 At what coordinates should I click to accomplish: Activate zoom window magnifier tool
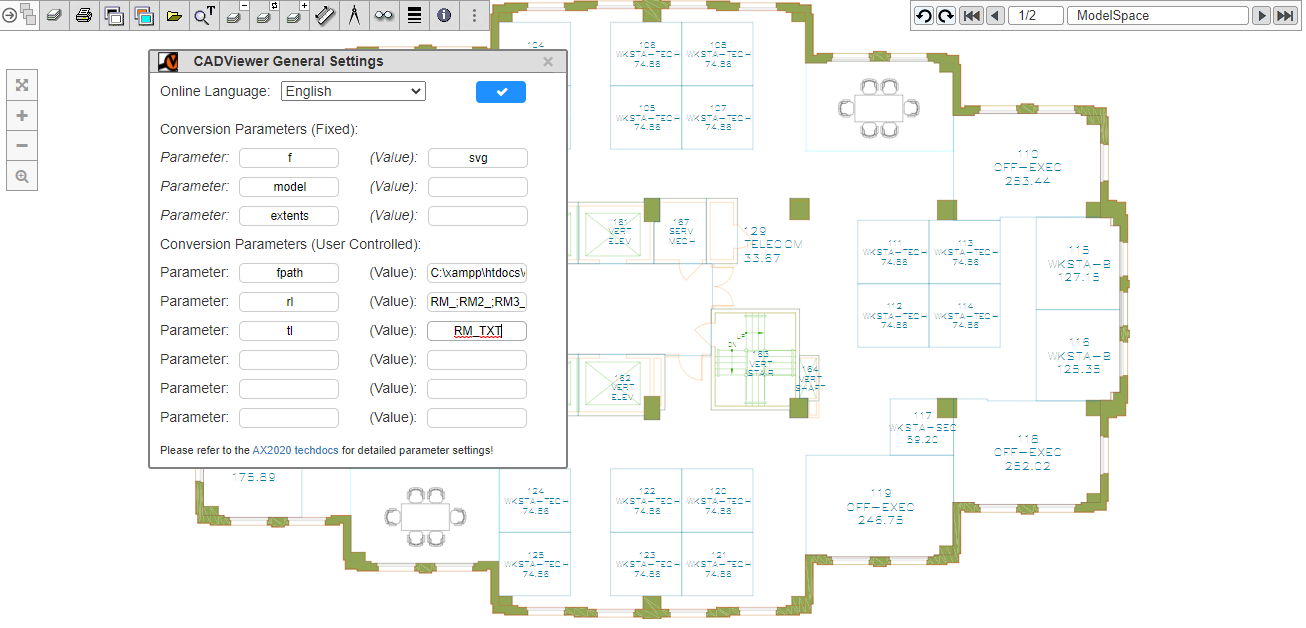click(22, 176)
